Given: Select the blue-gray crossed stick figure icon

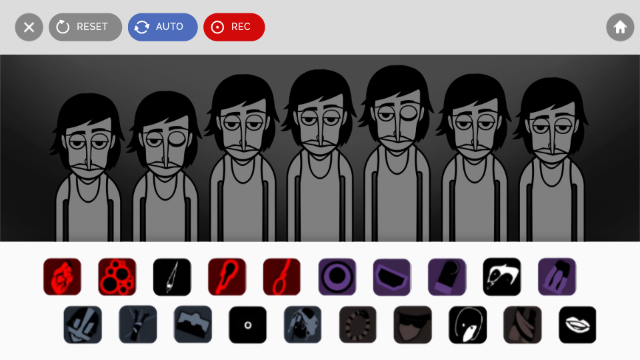Looking at the screenshot, I should (138, 324).
